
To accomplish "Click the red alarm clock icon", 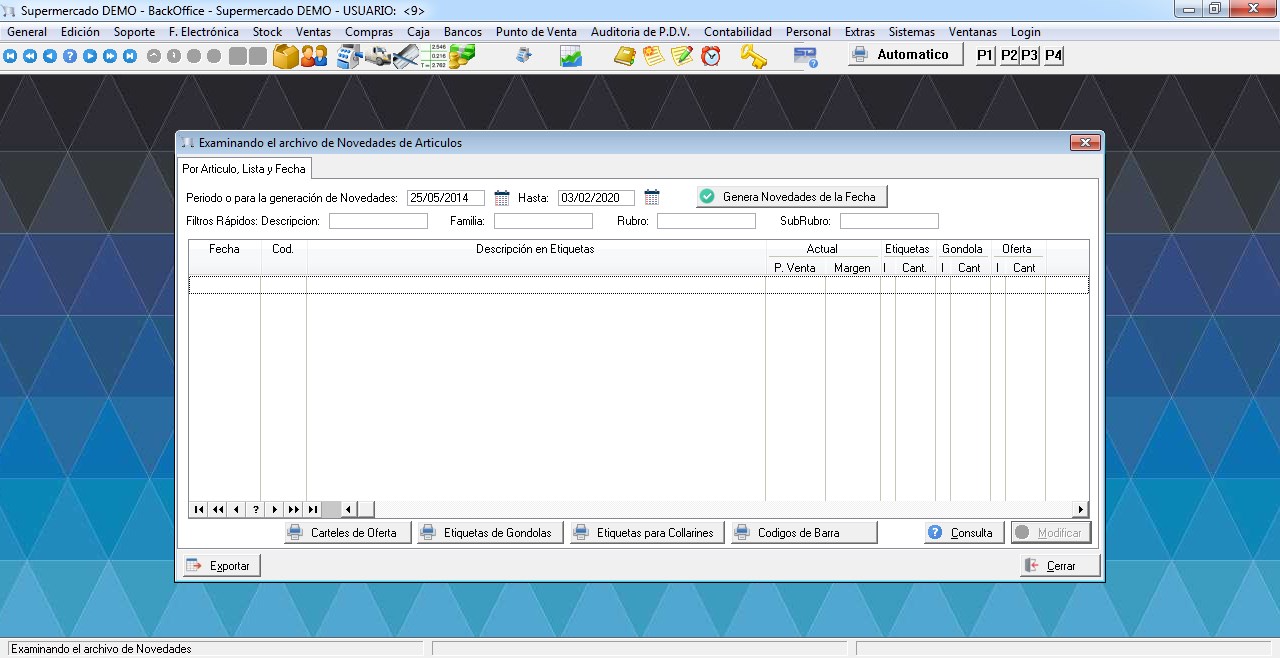I will pos(711,56).
